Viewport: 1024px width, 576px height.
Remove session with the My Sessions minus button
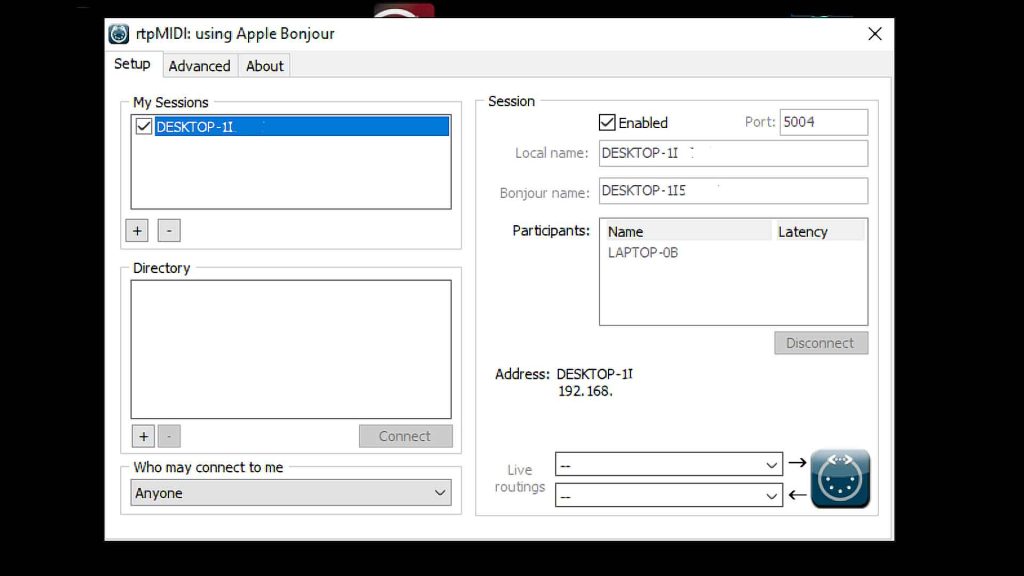coord(169,231)
